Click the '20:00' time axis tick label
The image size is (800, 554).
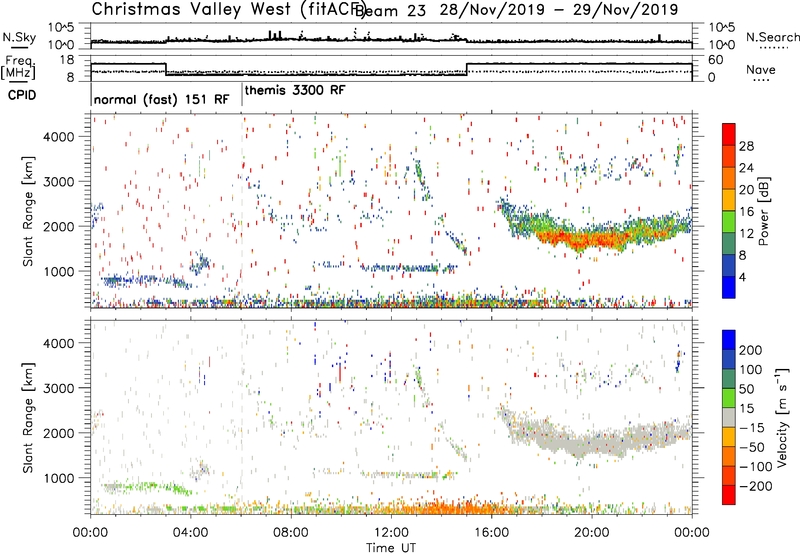click(592, 533)
